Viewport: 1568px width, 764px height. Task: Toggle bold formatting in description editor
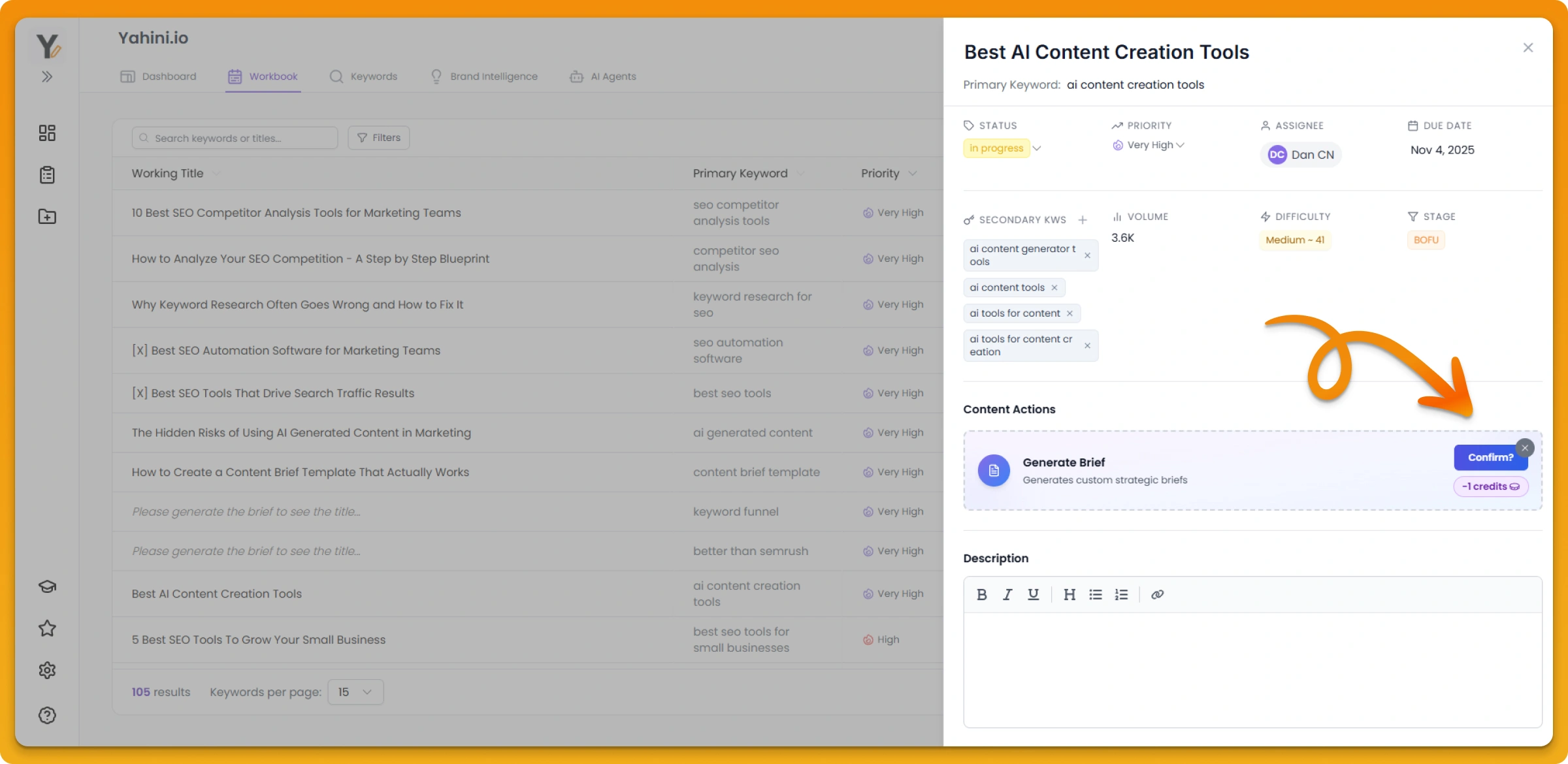(981, 594)
